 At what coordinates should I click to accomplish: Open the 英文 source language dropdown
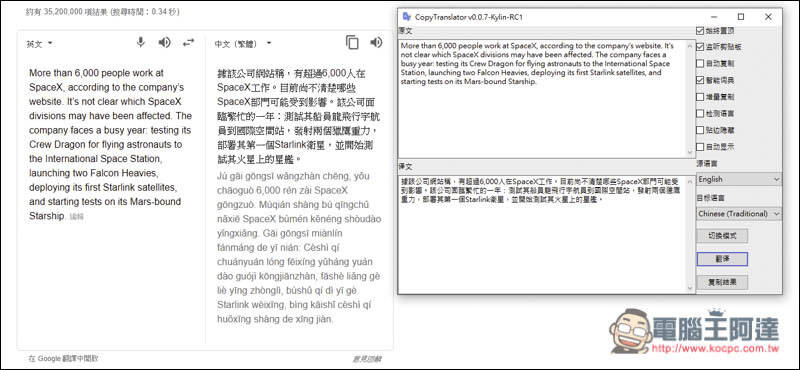(x=39, y=44)
